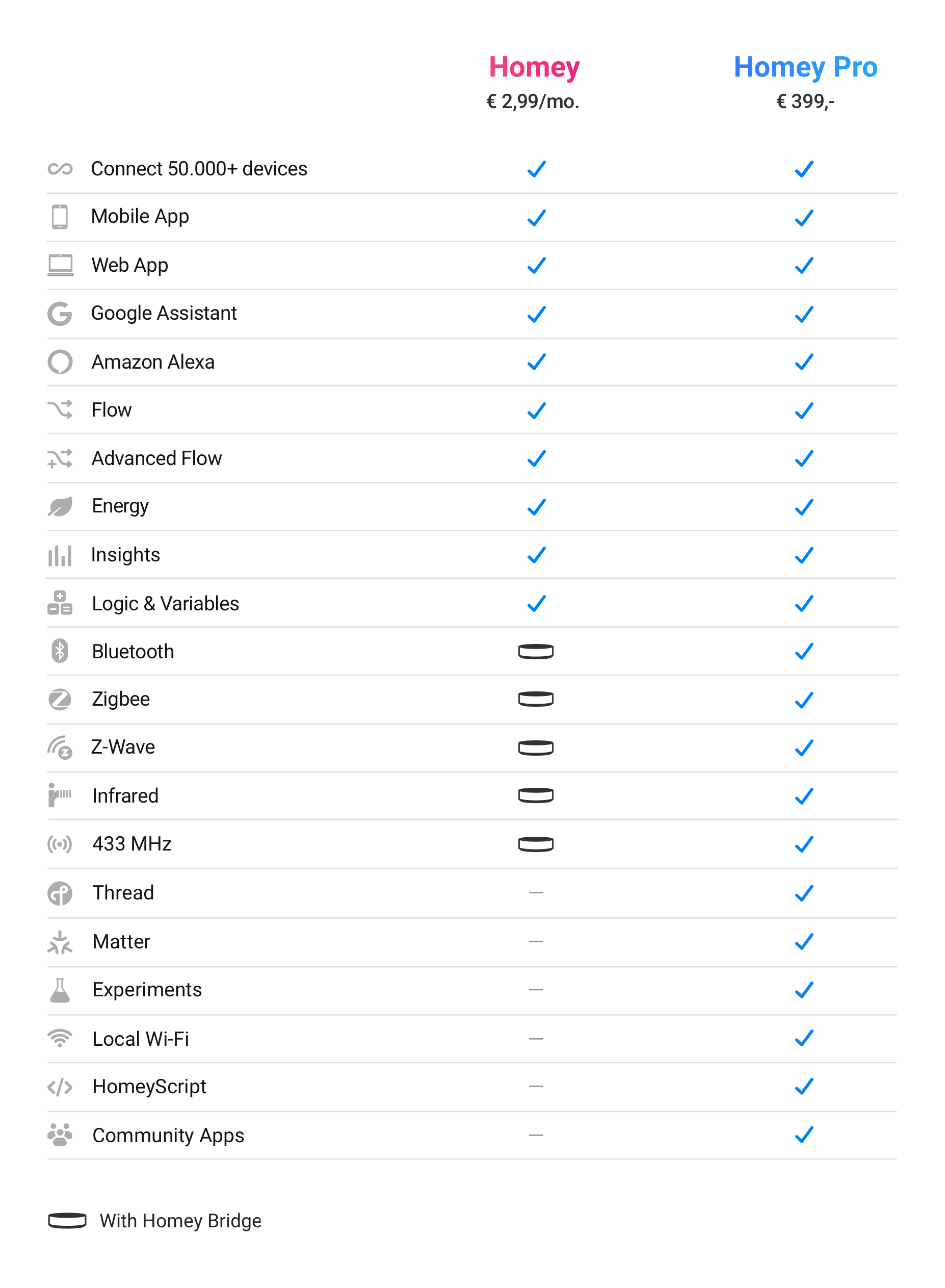
Task: Click the HomeyScript code brackets icon
Action: point(60,1087)
